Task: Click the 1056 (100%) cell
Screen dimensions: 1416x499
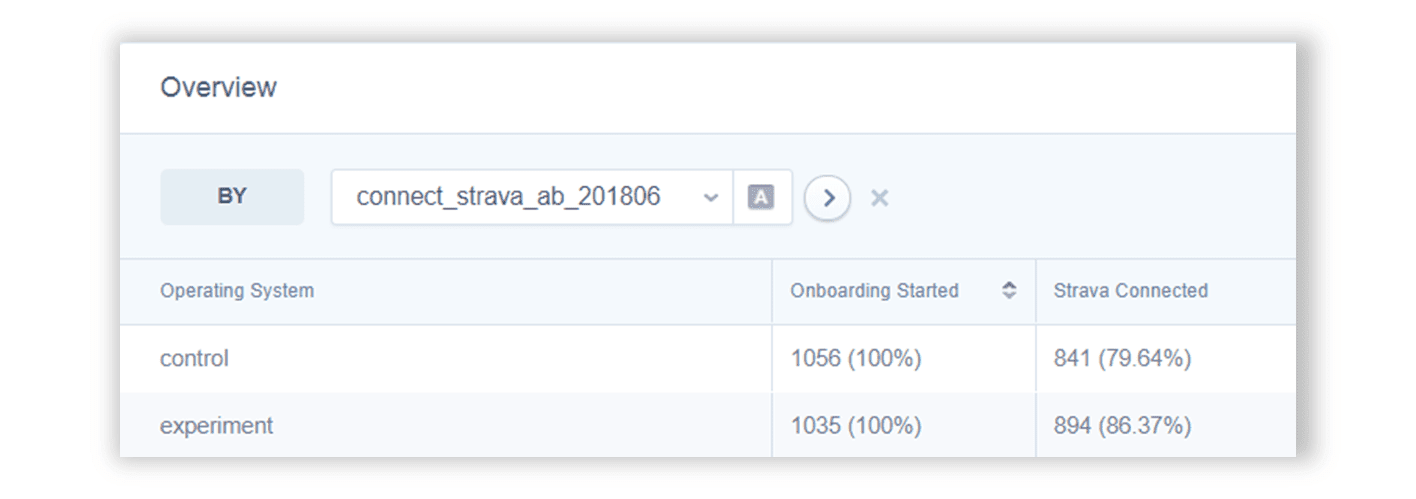Action: pyautogui.click(x=855, y=358)
